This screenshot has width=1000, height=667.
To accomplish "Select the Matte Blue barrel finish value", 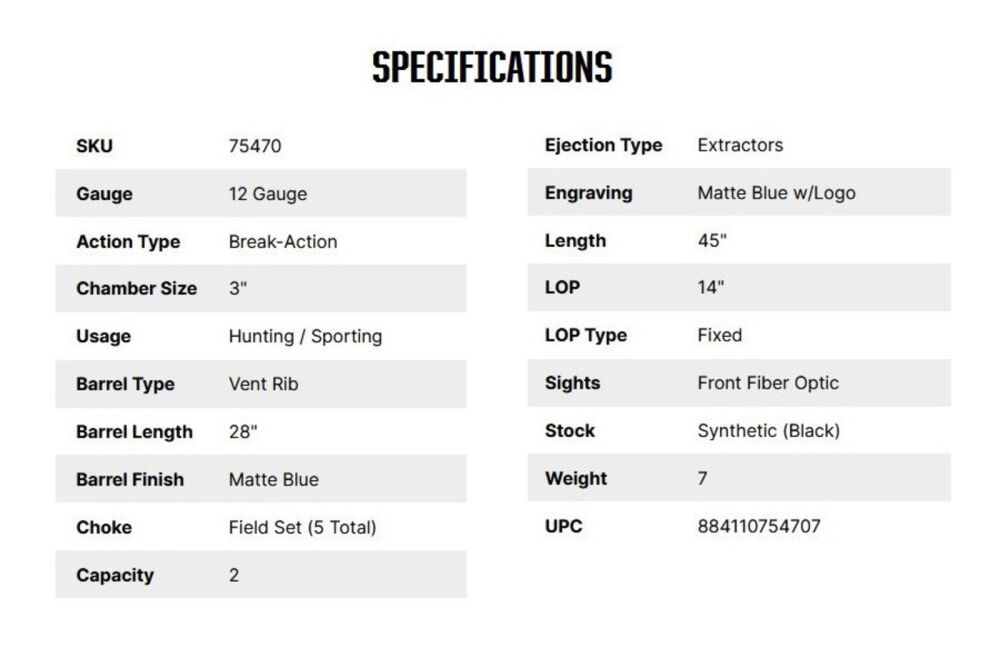I will click(x=273, y=480).
